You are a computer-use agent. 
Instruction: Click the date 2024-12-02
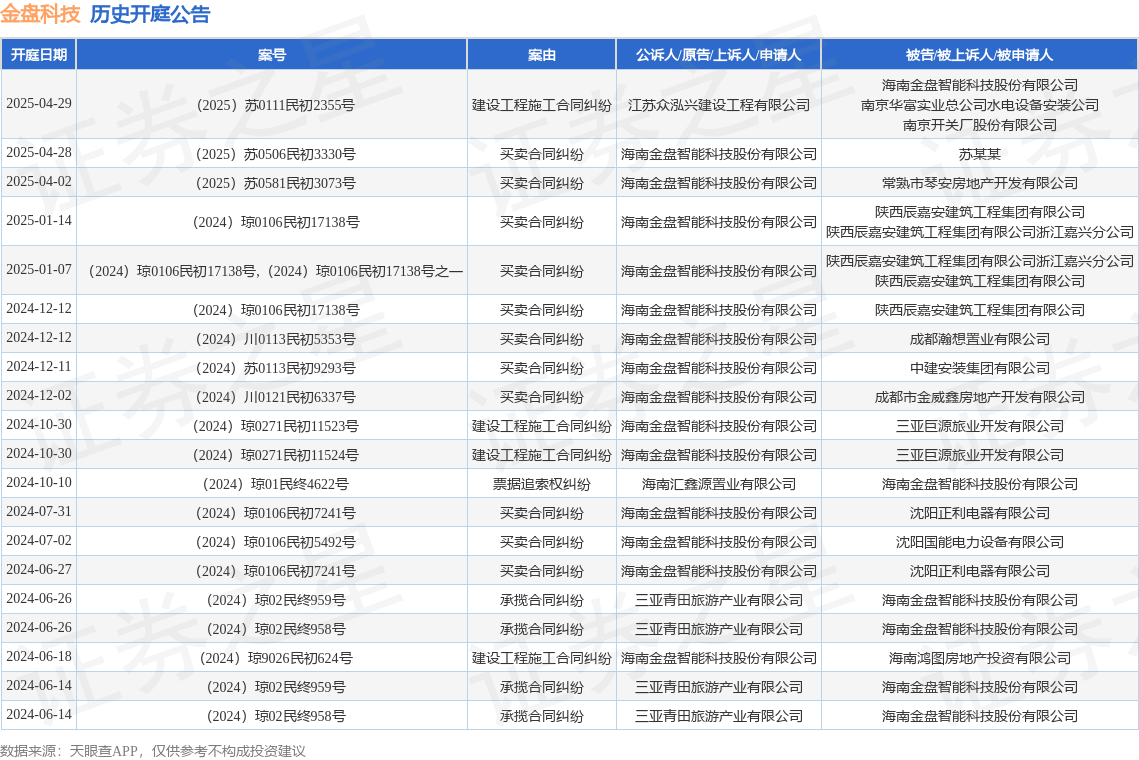click(x=39, y=395)
